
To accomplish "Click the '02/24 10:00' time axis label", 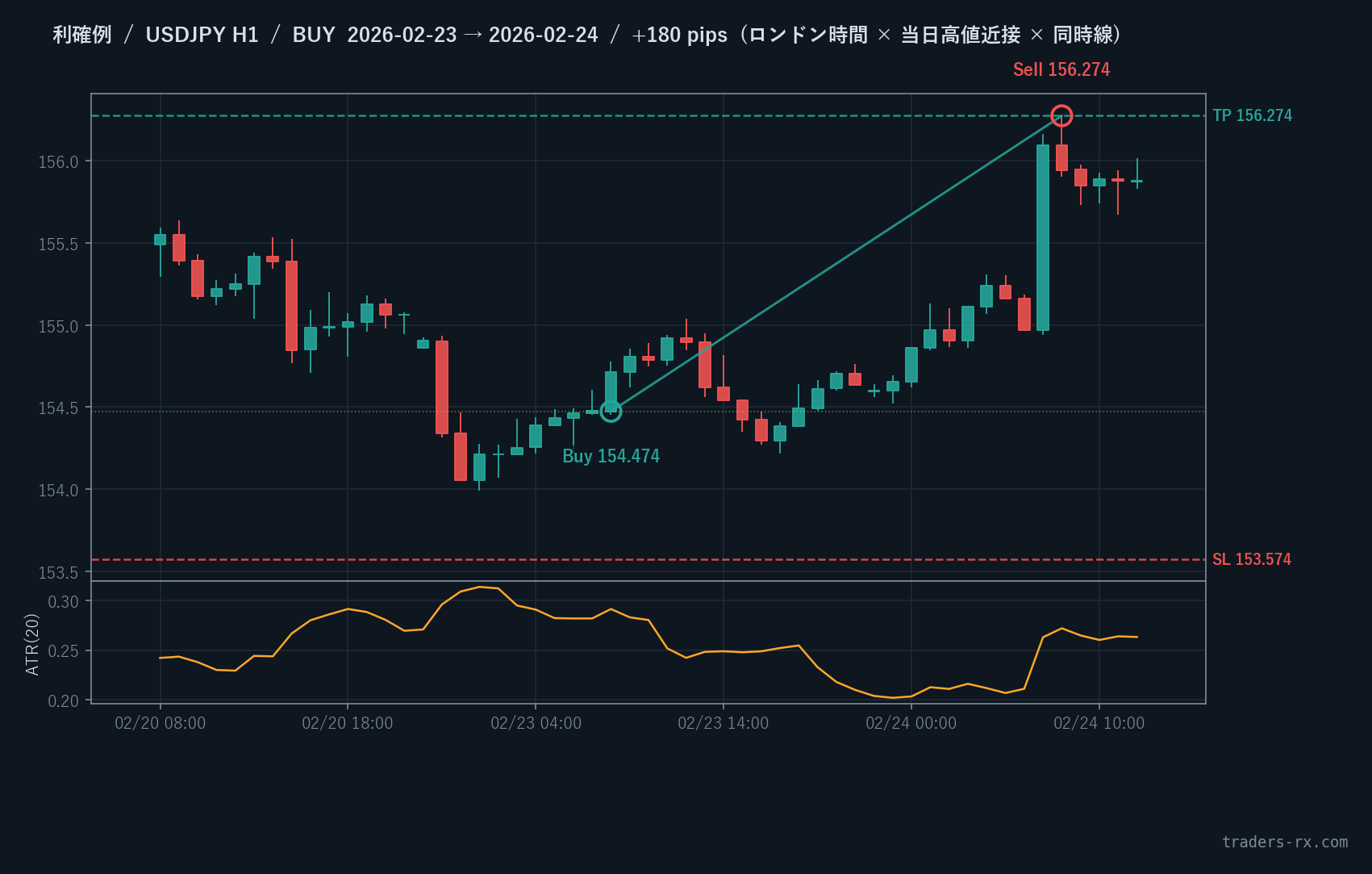I will (x=1099, y=723).
